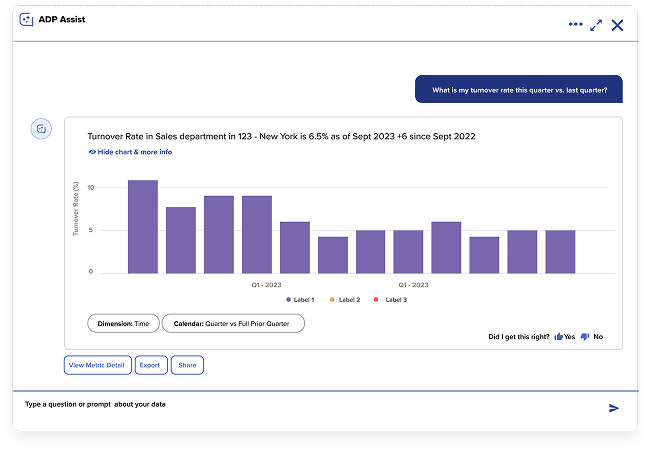Click the thumbs up Yes feedback icon

559,336
